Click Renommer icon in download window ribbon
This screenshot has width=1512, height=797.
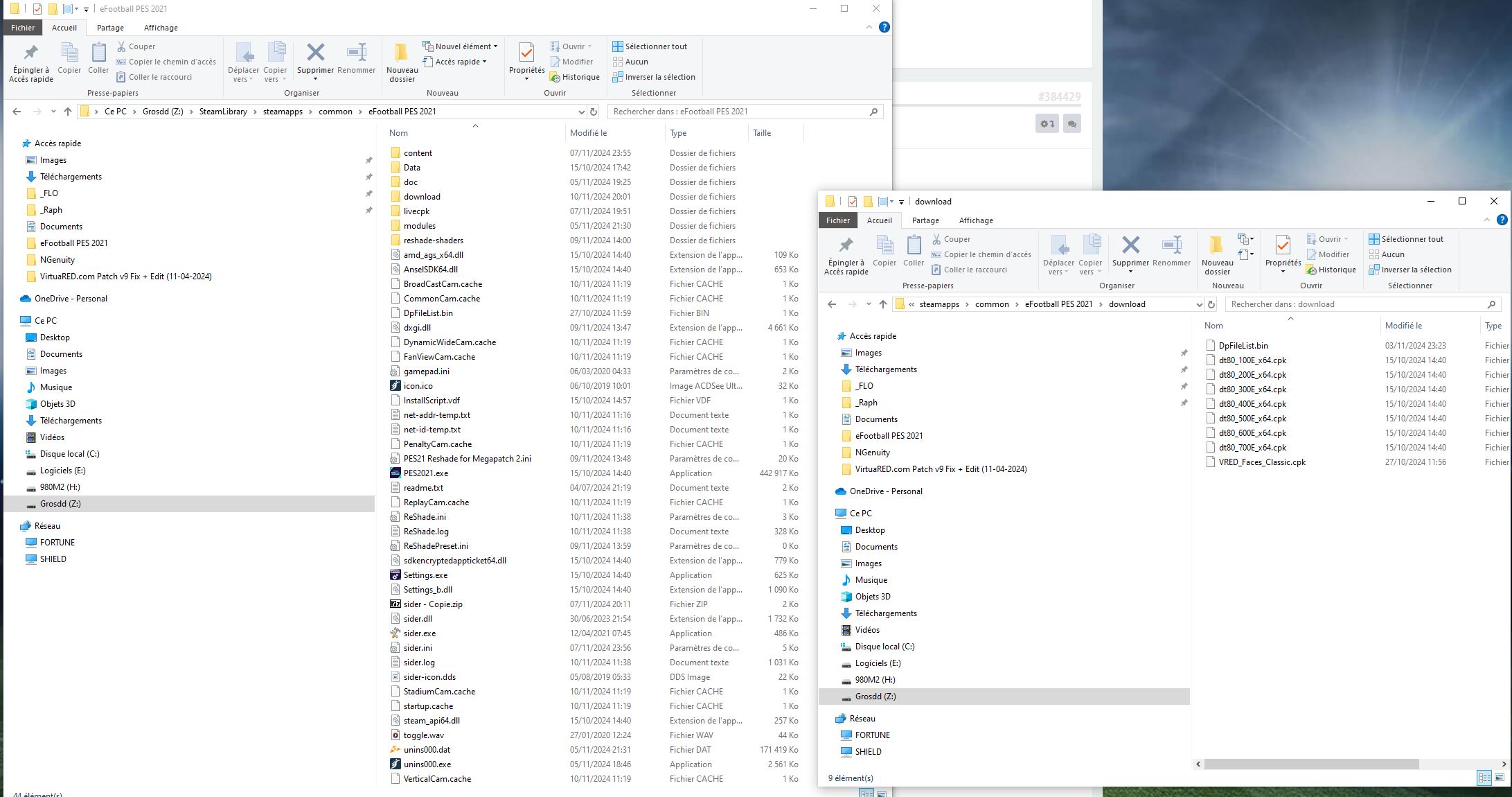point(1171,246)
